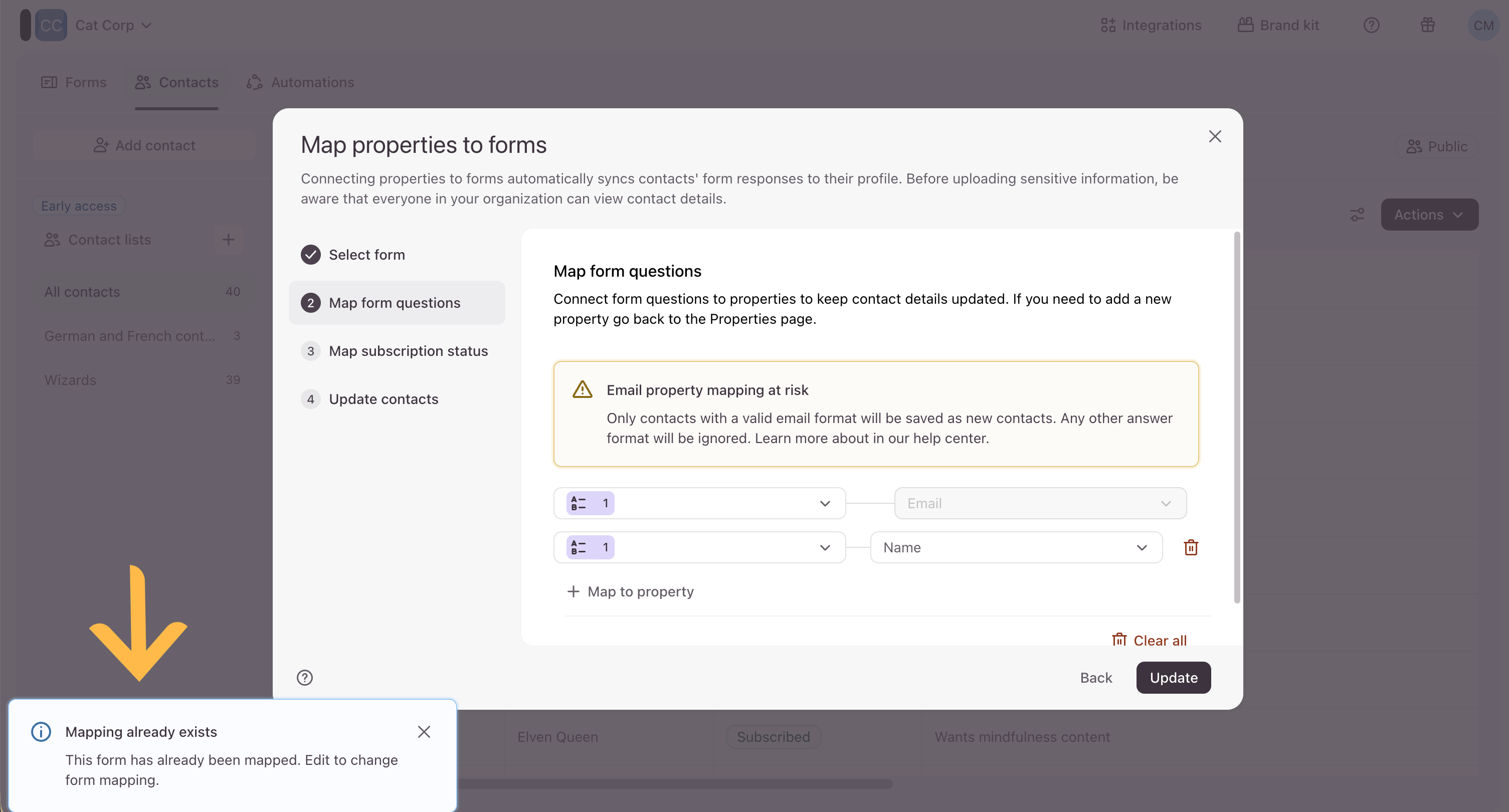This screenshot has width=1509, height=812.
Task: Click Clear all mappings
Action: coord(1150,640)
